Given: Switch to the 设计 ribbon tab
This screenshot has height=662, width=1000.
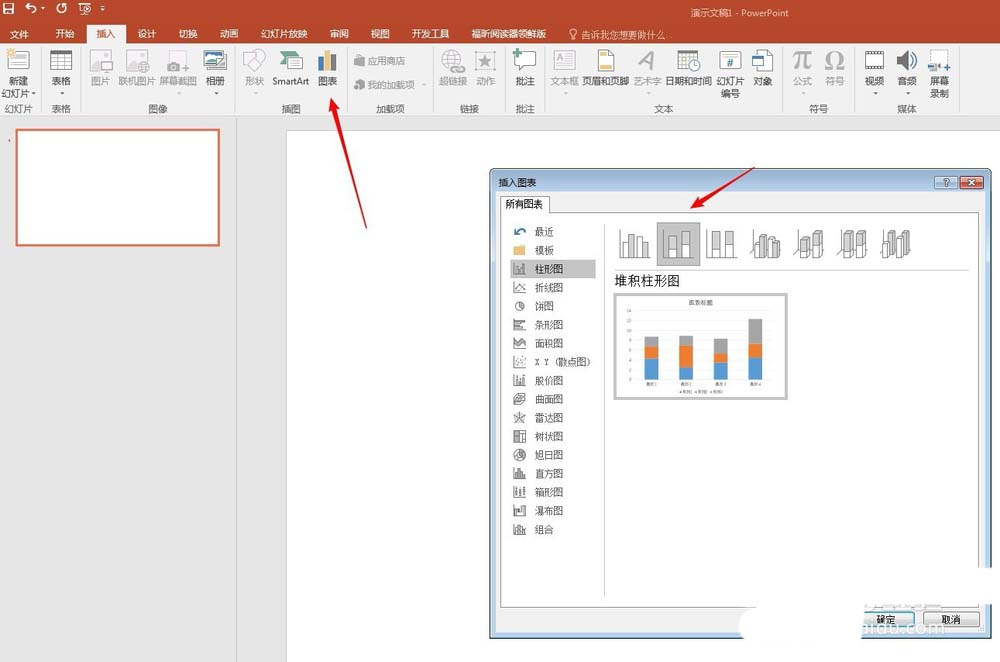Looking at the screenshot, I should (146, 34).
